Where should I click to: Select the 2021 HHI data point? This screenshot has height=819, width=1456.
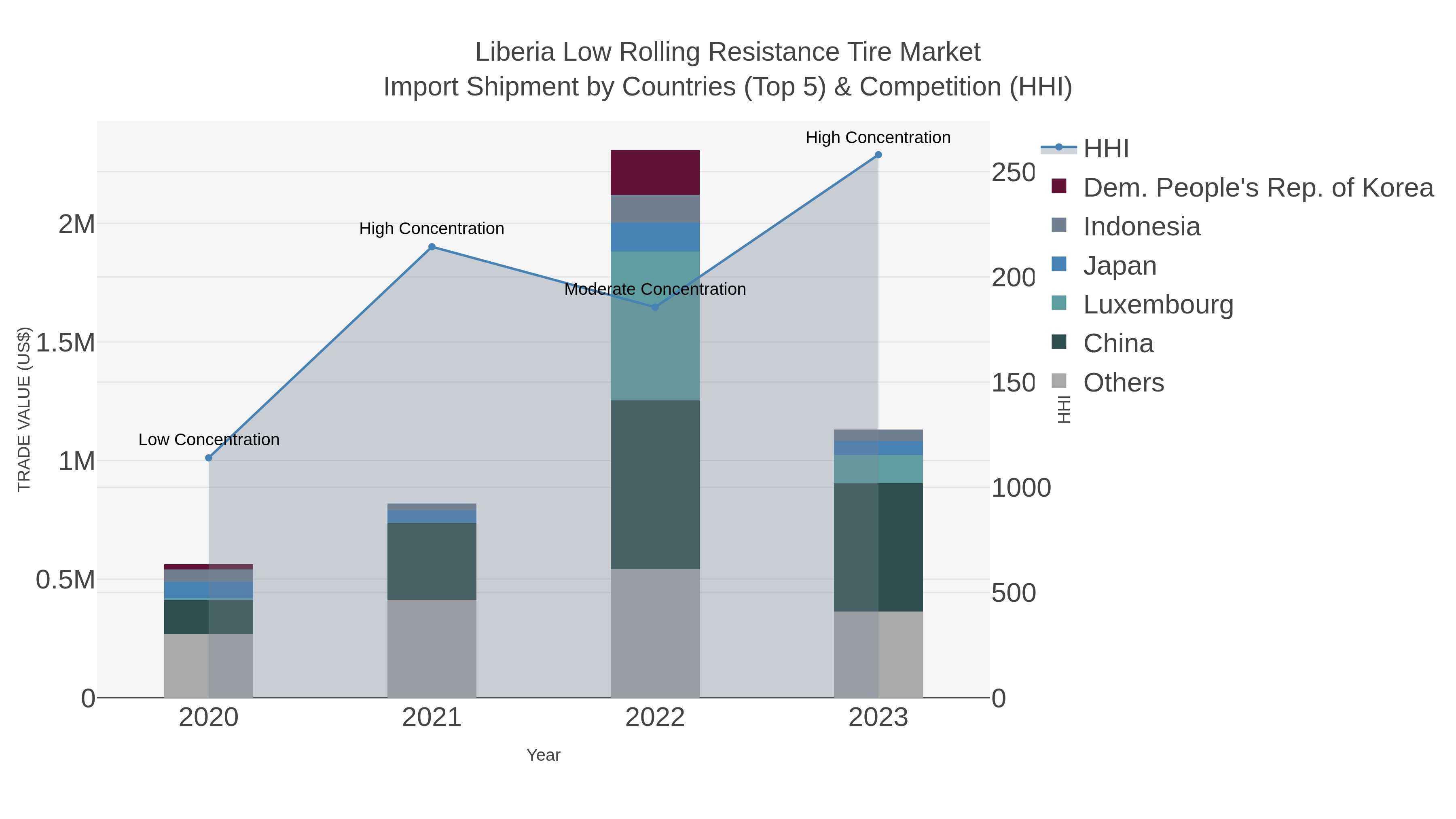[x=432, y=247]
